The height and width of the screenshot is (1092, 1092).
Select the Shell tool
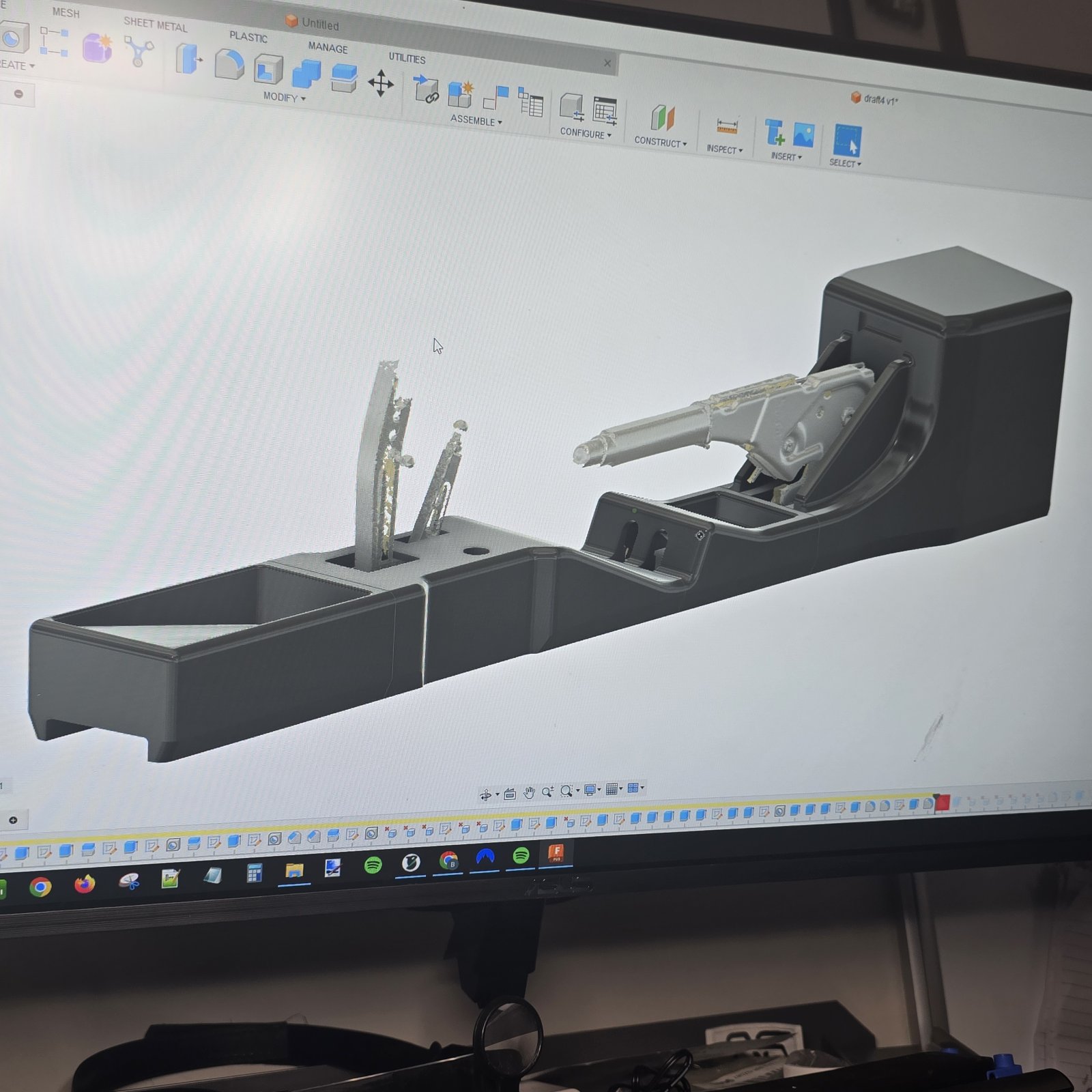(x=268, y=69)
